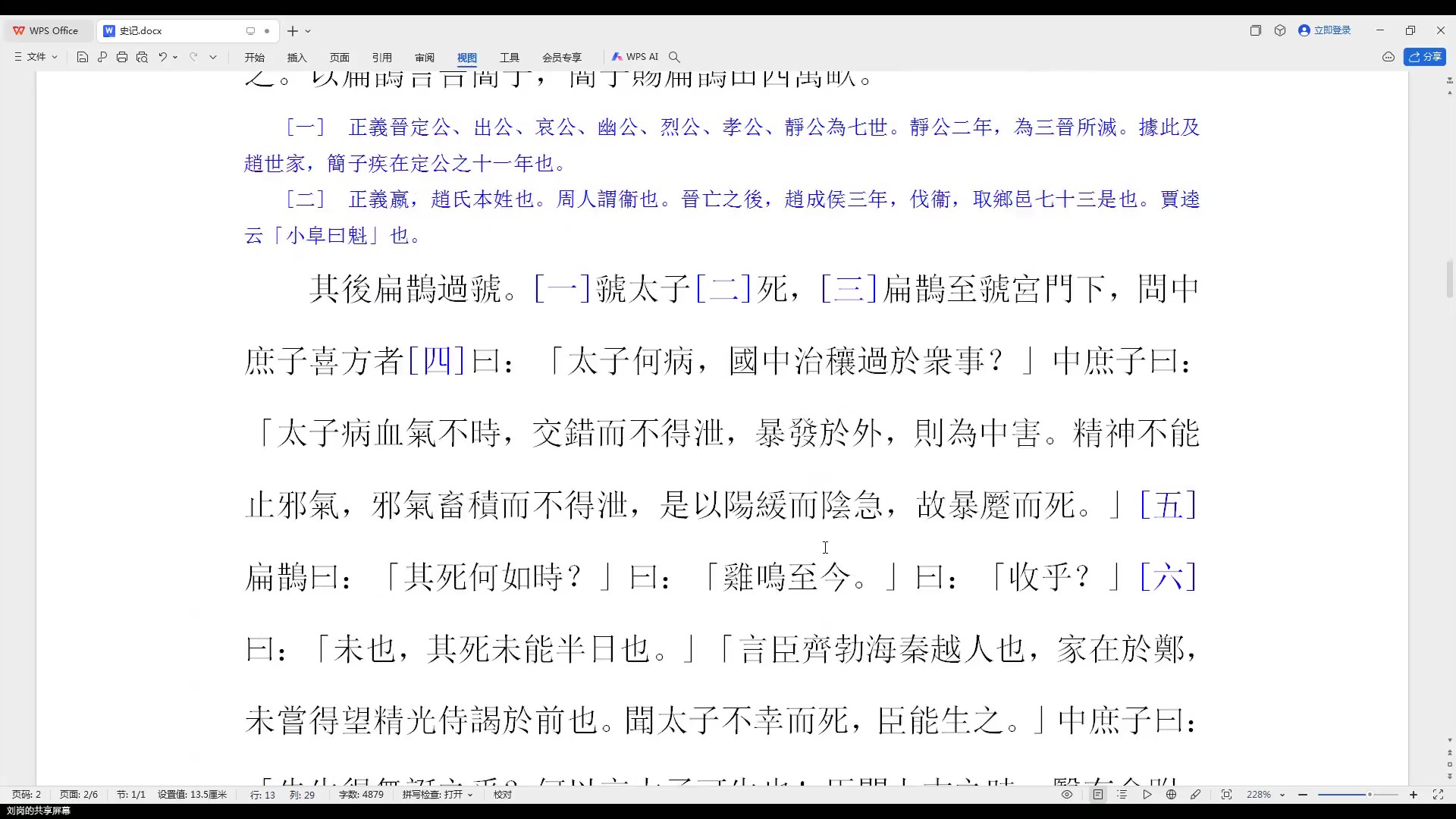Click footnote reference [四] after 喜方者
Image resolution: width=1456 pixels, height=819 pixels.
(x=436, y=360)
